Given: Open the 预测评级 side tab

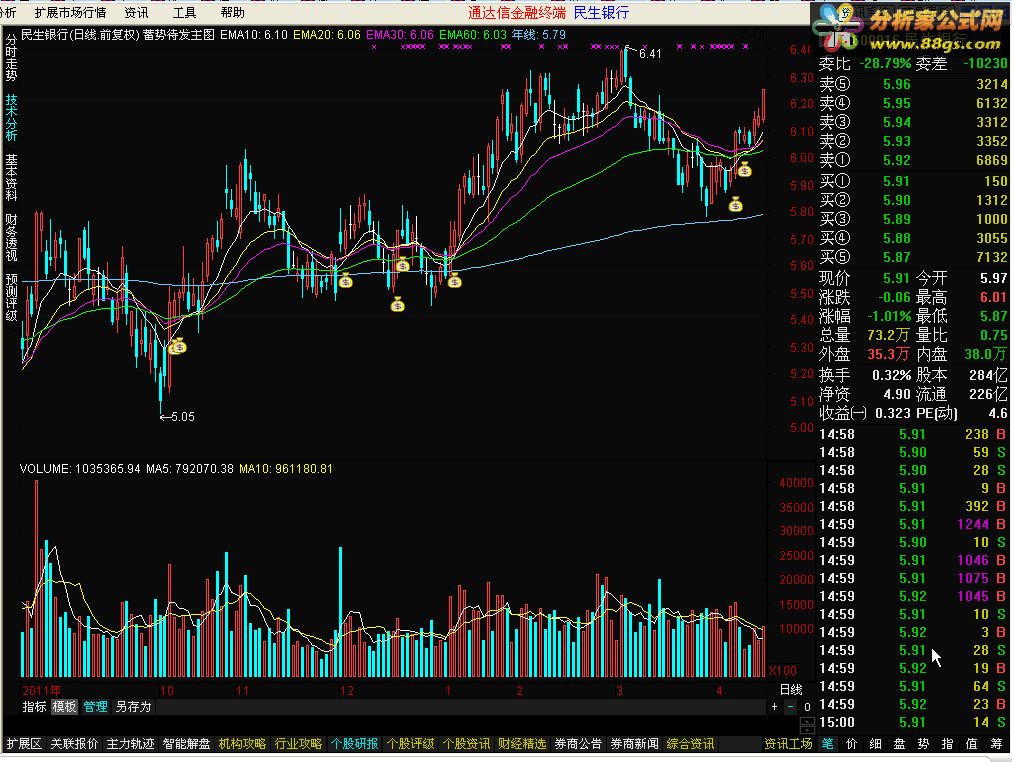Looking at the screenshot, I should coord(11,297).
